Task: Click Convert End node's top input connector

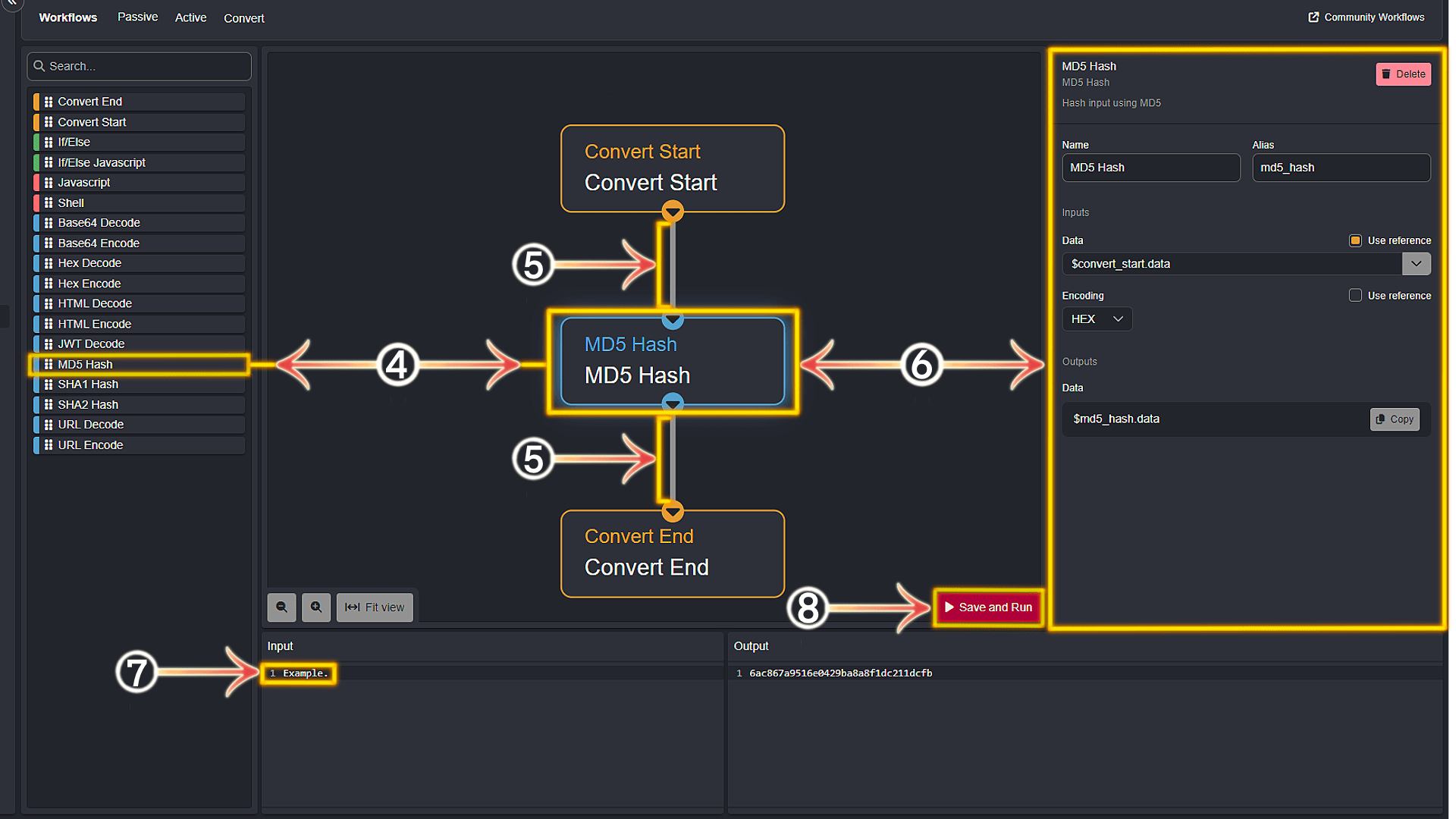Action: coord(673,510)
